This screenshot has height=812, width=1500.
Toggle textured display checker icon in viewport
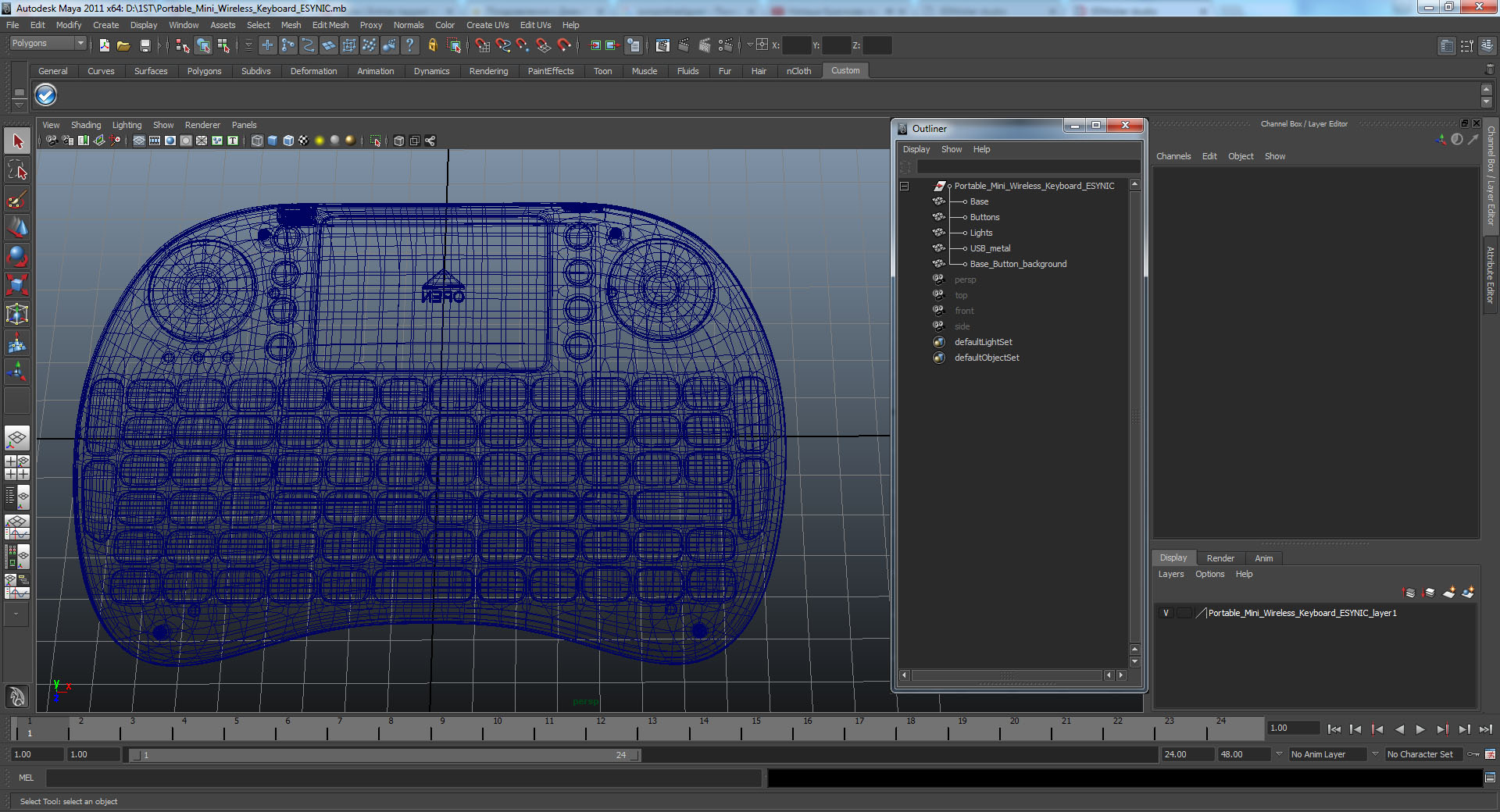(304, 141)
